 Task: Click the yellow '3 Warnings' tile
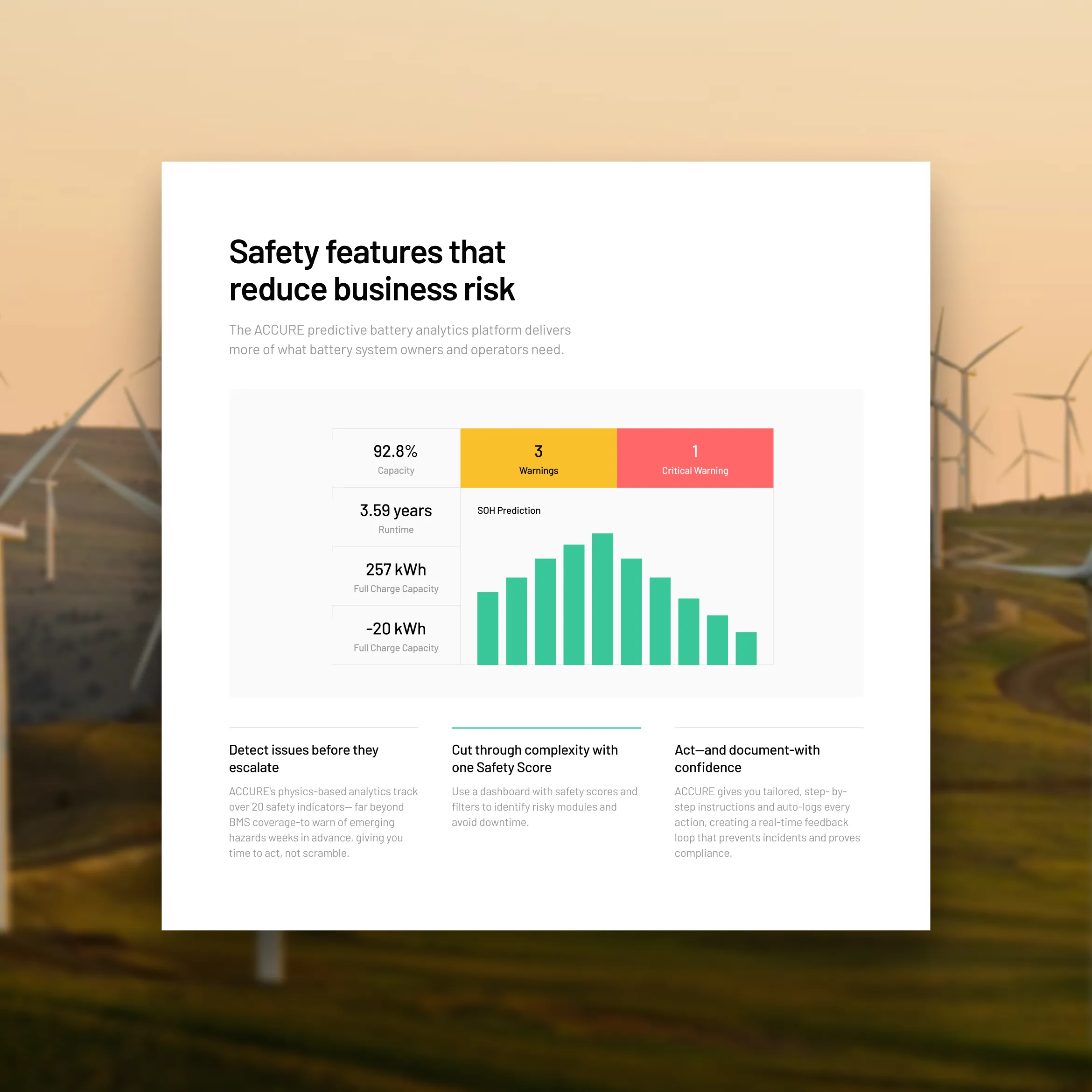538,458
